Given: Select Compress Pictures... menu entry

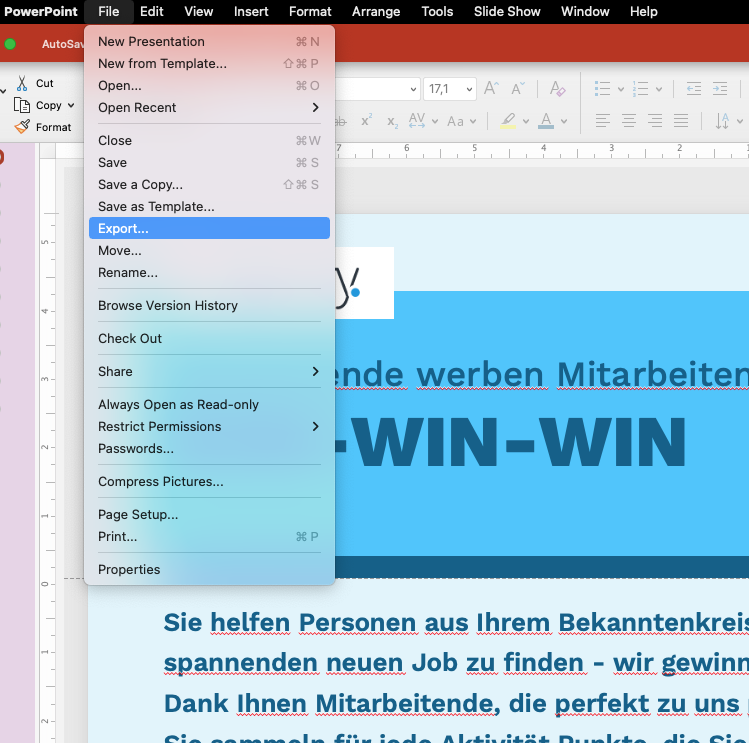Looking at the screenshot, I should tap(160, 482).
